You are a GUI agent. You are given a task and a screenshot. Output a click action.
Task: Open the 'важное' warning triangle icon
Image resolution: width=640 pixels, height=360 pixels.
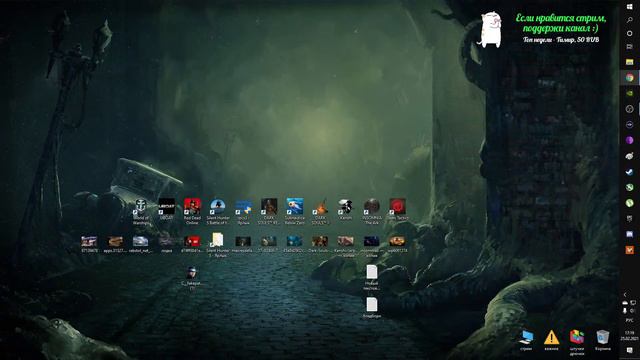point(551,340)
